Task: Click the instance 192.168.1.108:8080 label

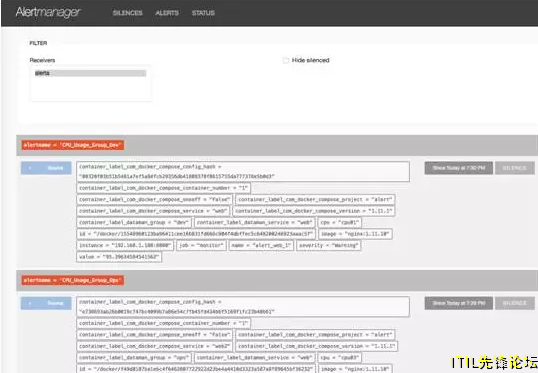Action: 125,245
